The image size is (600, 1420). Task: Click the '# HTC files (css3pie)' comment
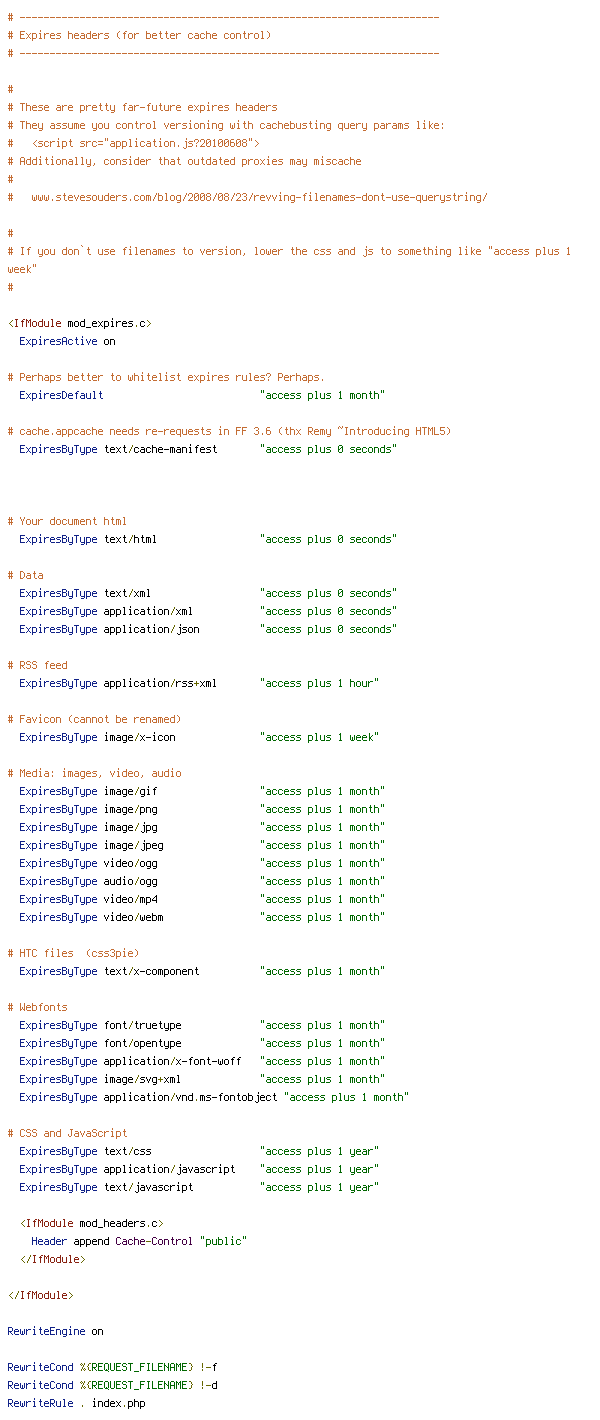coord(73,953)
